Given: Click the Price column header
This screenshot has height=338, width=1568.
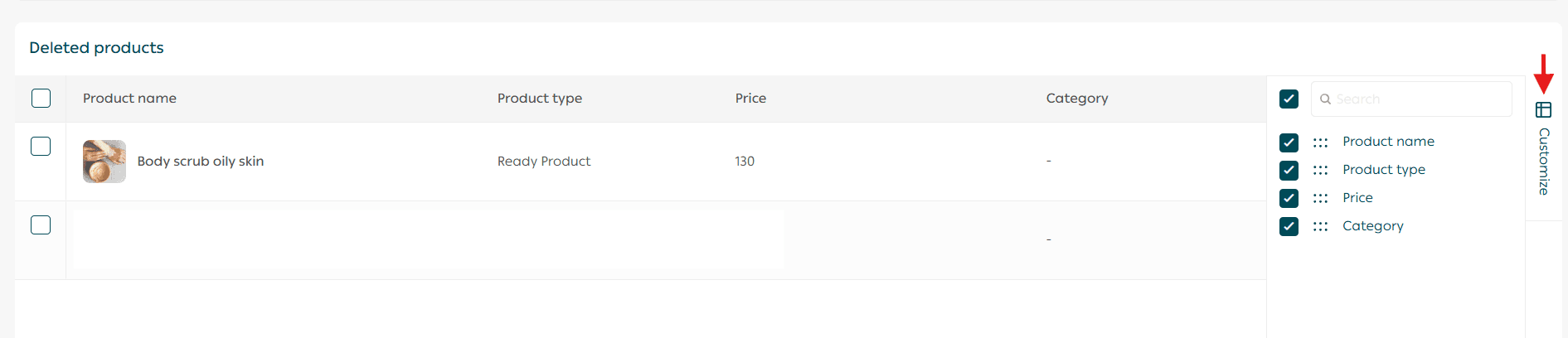Looking at the screenshot, I should pyautogui.click(x=750, y=99).
